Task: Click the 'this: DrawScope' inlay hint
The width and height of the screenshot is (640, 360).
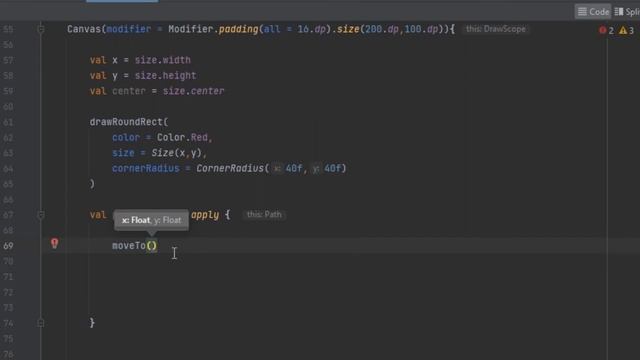Action: [496, 29]
